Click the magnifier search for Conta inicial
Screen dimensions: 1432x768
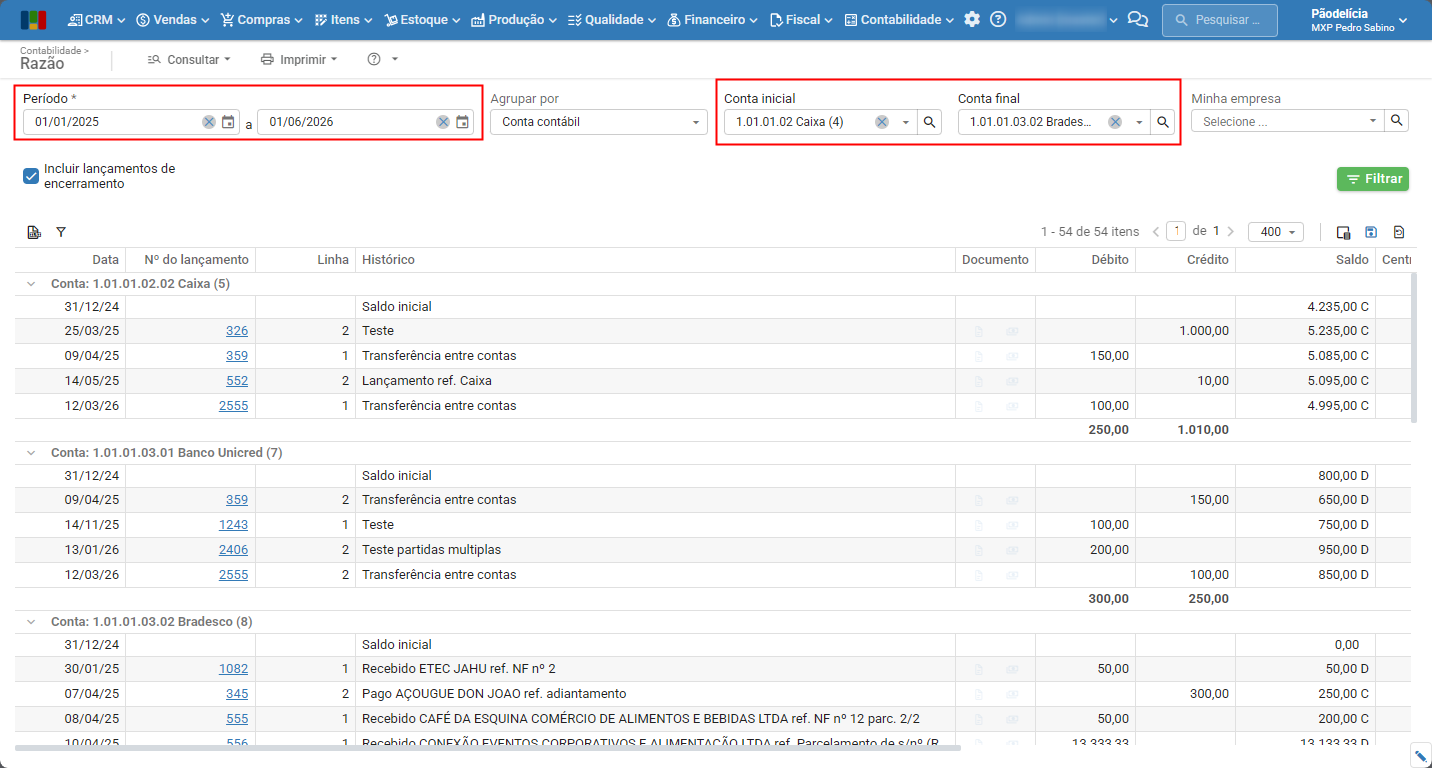click(x=929, y=122)
